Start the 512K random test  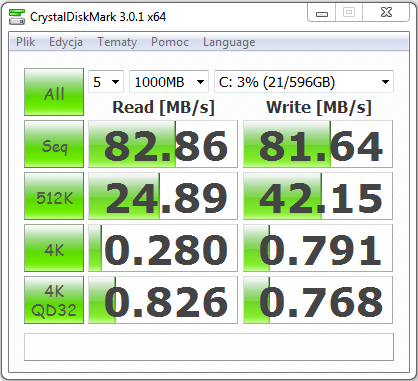pyautogui.click(x=54, y=196)
